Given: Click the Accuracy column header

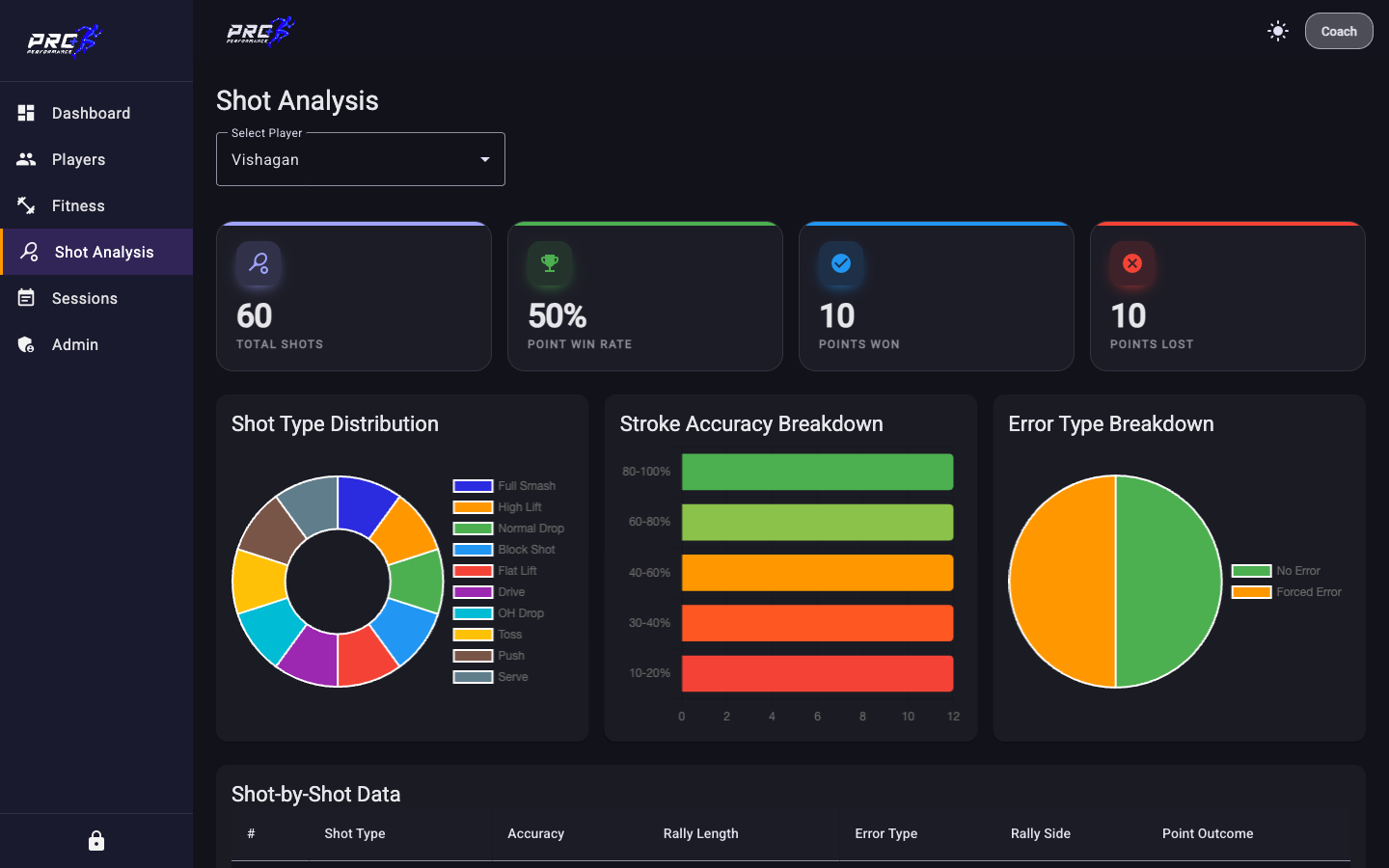Looking at the screenshot, I should (x=535, y=833).
